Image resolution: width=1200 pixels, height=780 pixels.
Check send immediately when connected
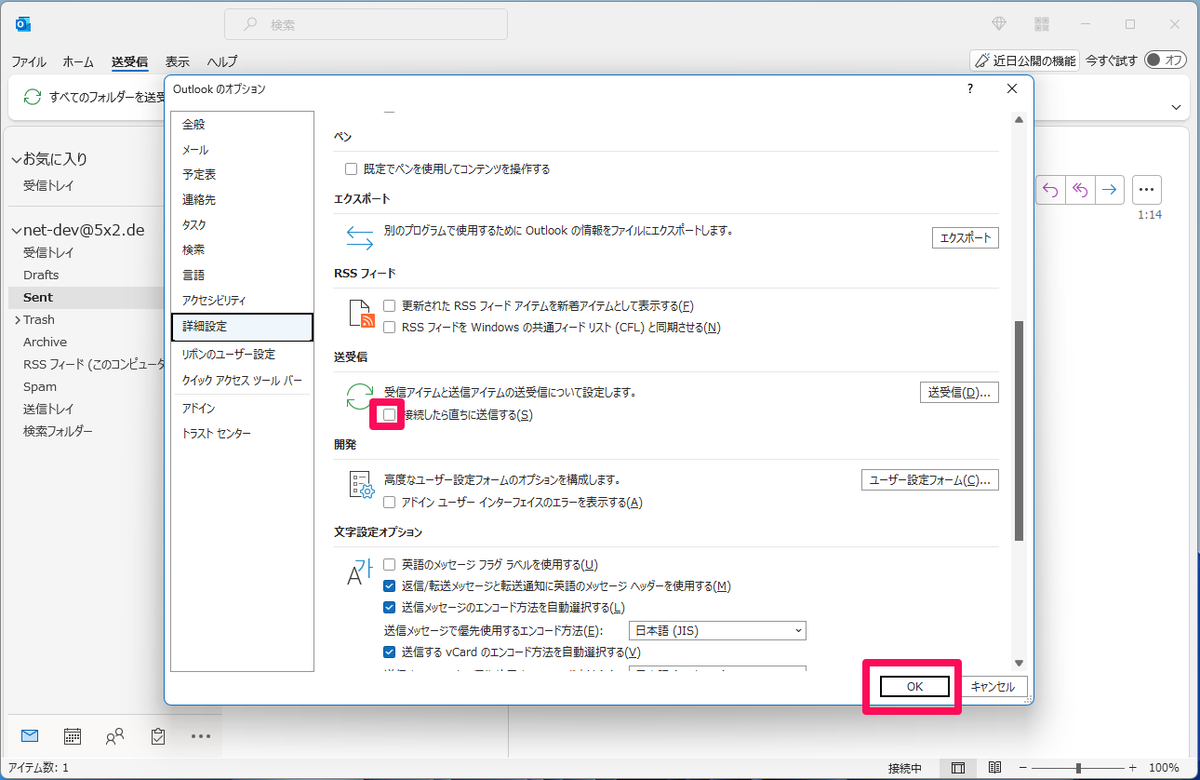coord(389,414)
